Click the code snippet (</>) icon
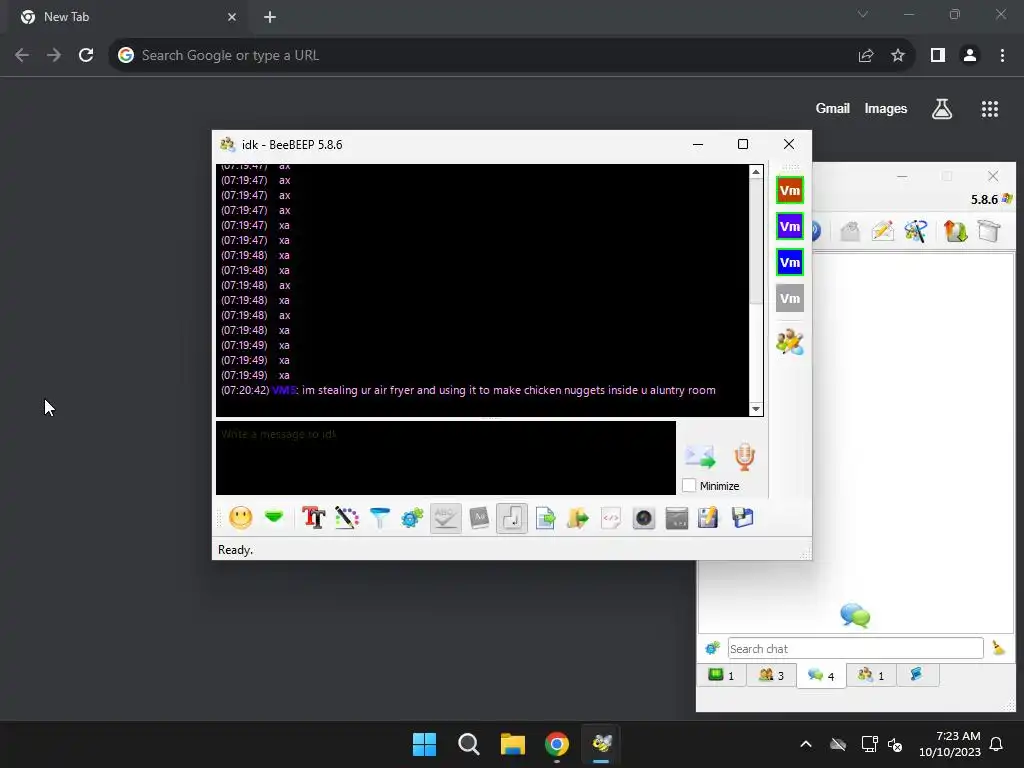 coord(611,518)
